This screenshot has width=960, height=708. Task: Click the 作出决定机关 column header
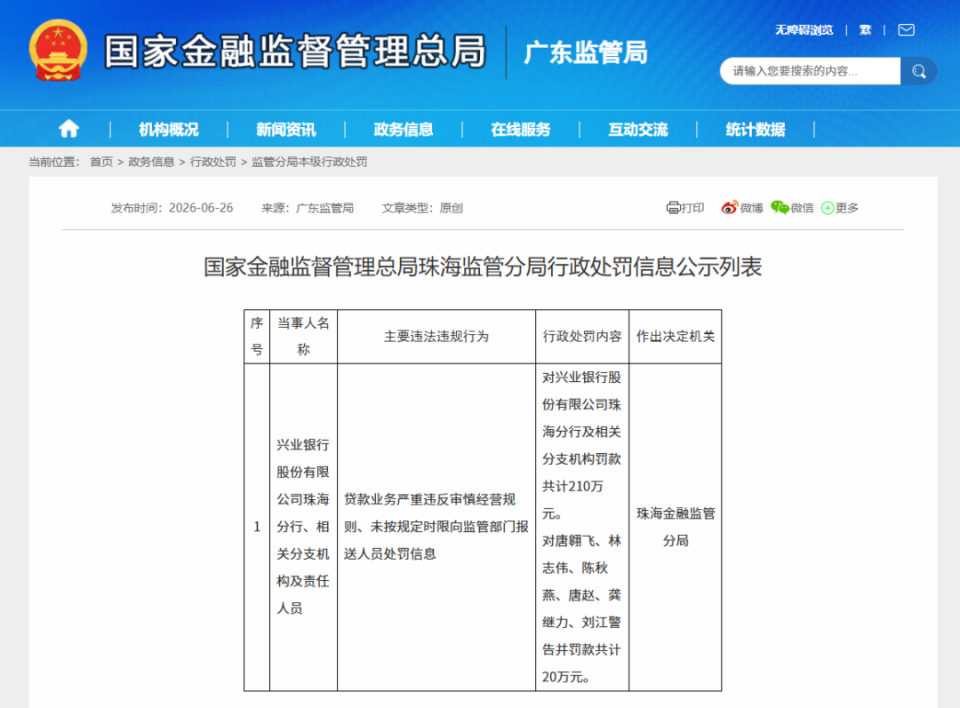(675, 336)
